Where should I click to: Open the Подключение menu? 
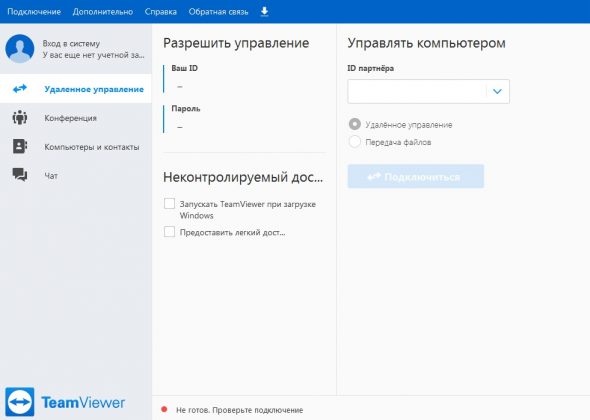(34, 12)
